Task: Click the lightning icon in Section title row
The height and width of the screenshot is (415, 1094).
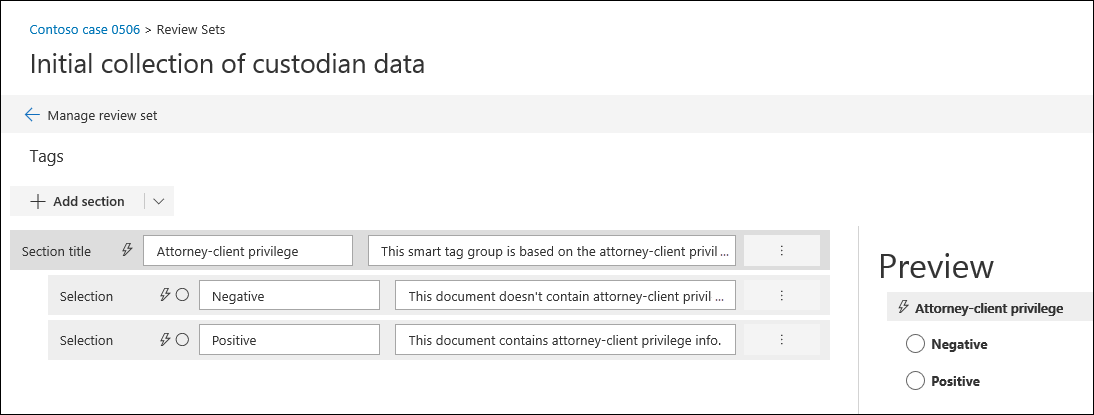Action: click(x=127, y=251)
